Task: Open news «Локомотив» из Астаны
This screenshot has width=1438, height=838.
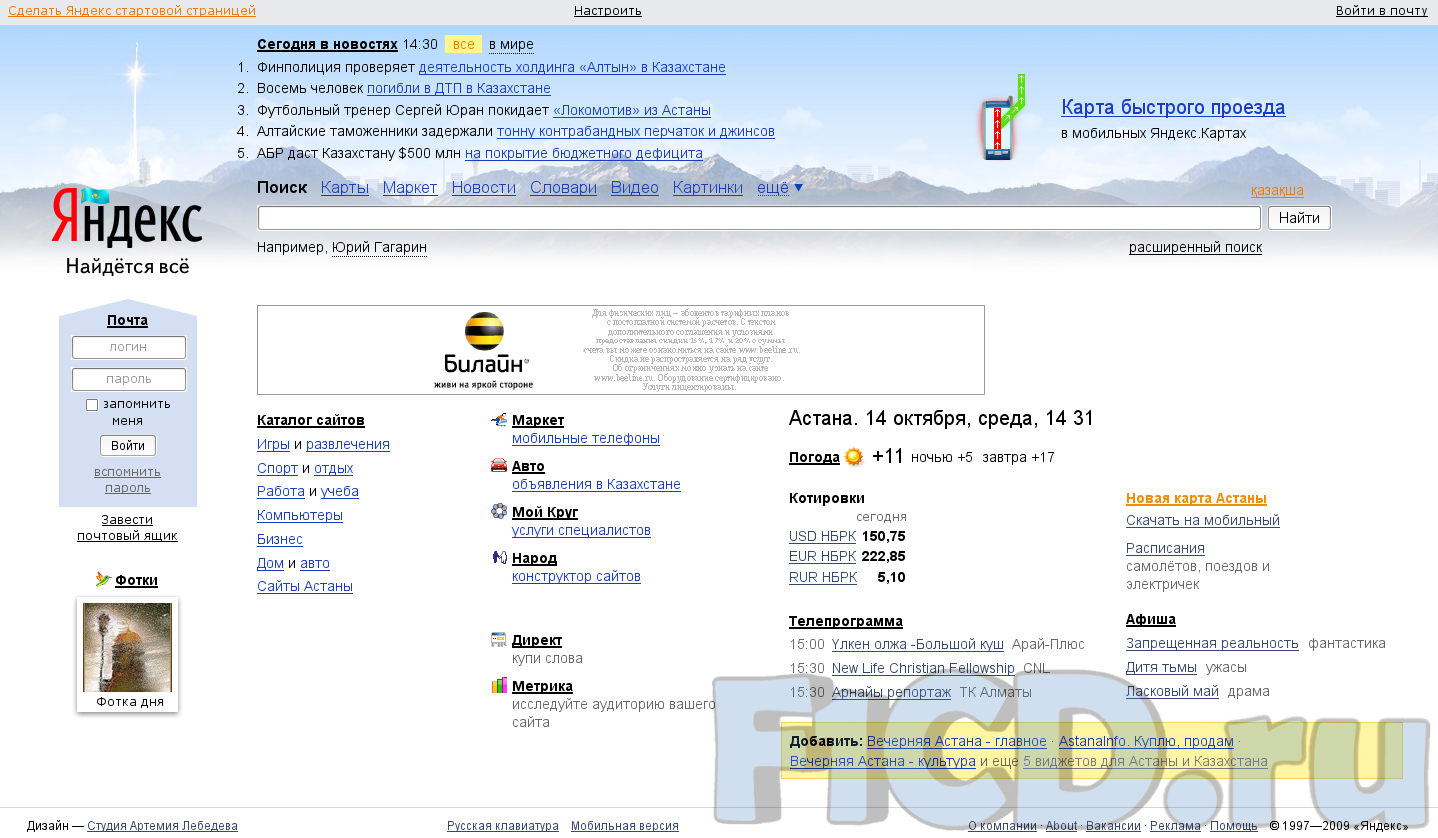Action: click(x=632, y=111)
